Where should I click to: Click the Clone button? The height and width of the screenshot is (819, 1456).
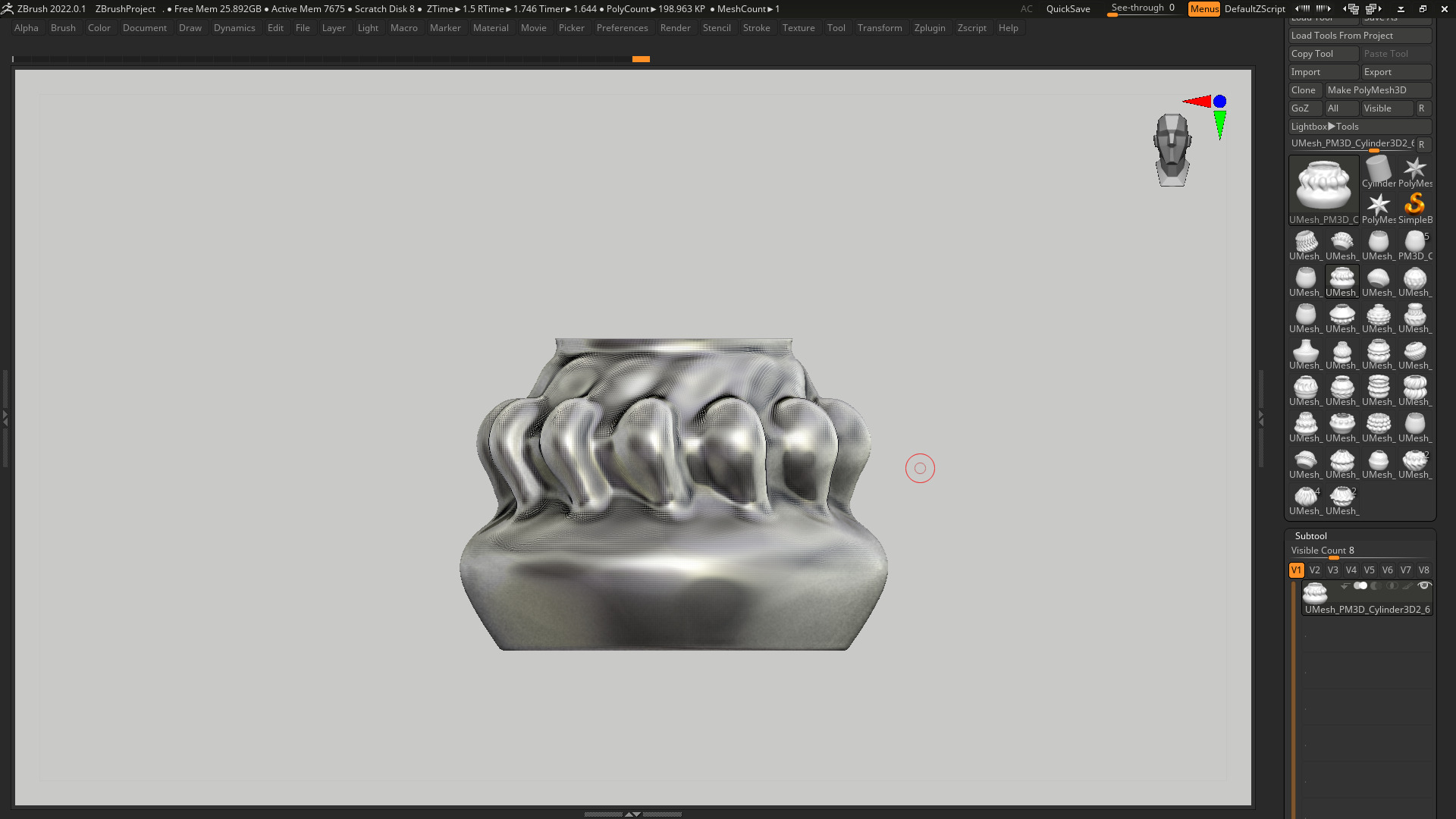[x=1305, y=90]
